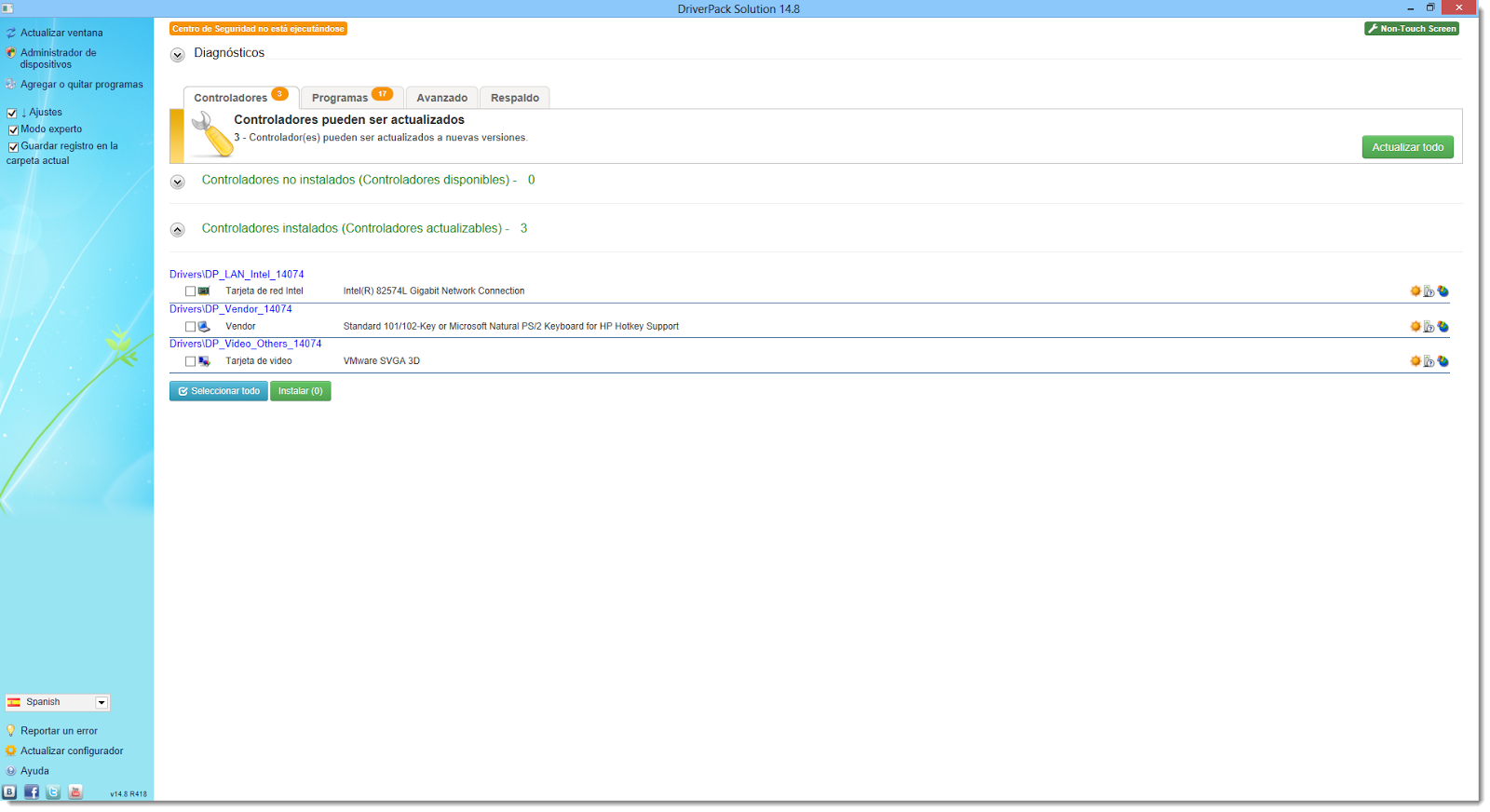
Task: Collapse Controladores instalados section arrow
Action: [x=178, y=229]
